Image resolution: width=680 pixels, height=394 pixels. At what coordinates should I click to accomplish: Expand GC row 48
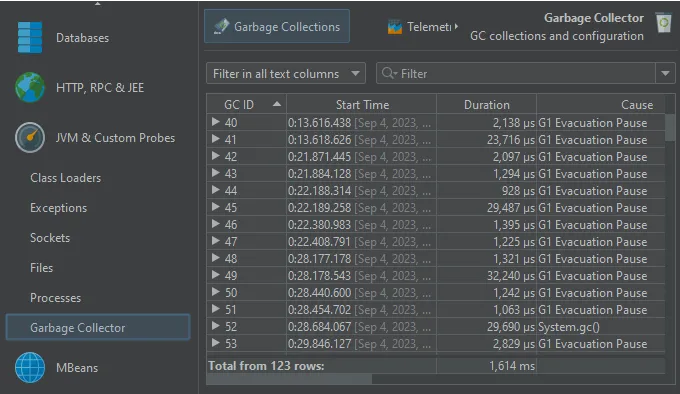click(x=216, y=258)
